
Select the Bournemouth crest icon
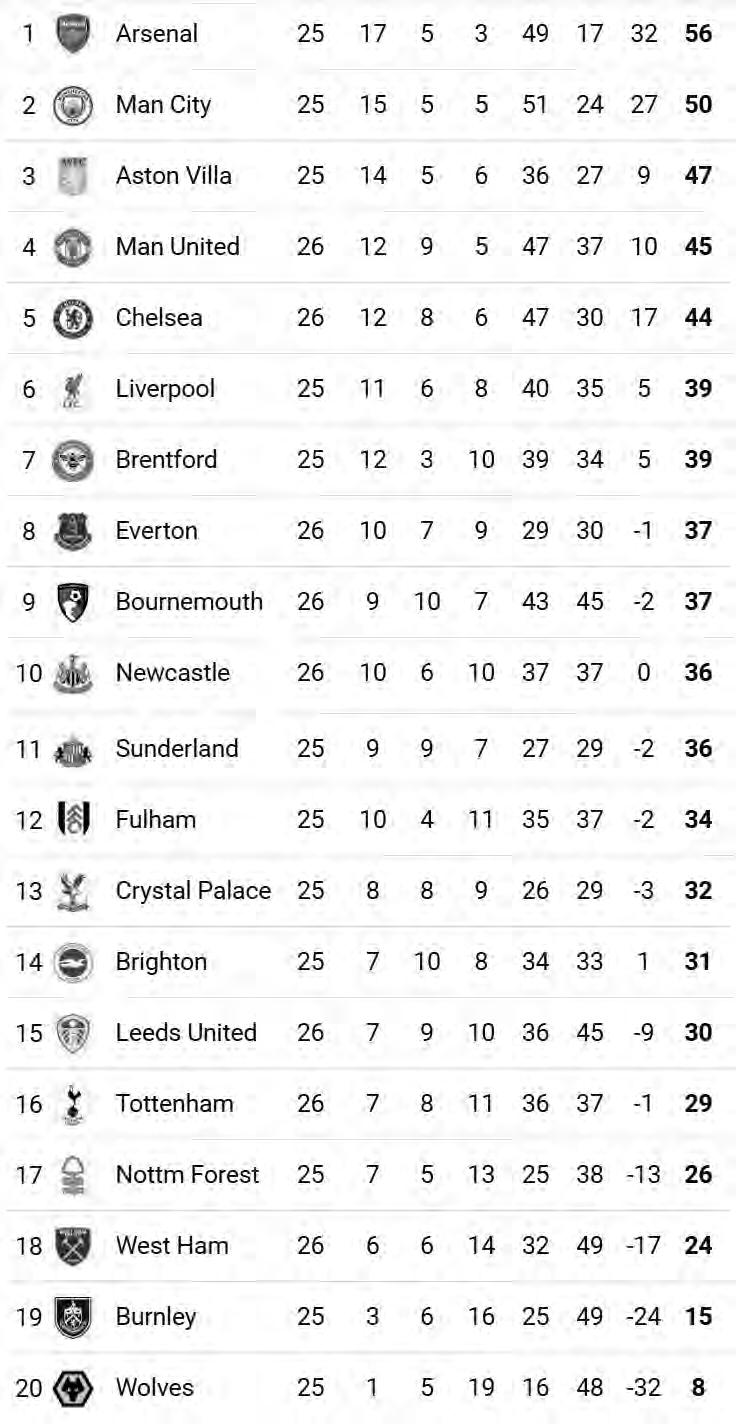click(73, 602)
